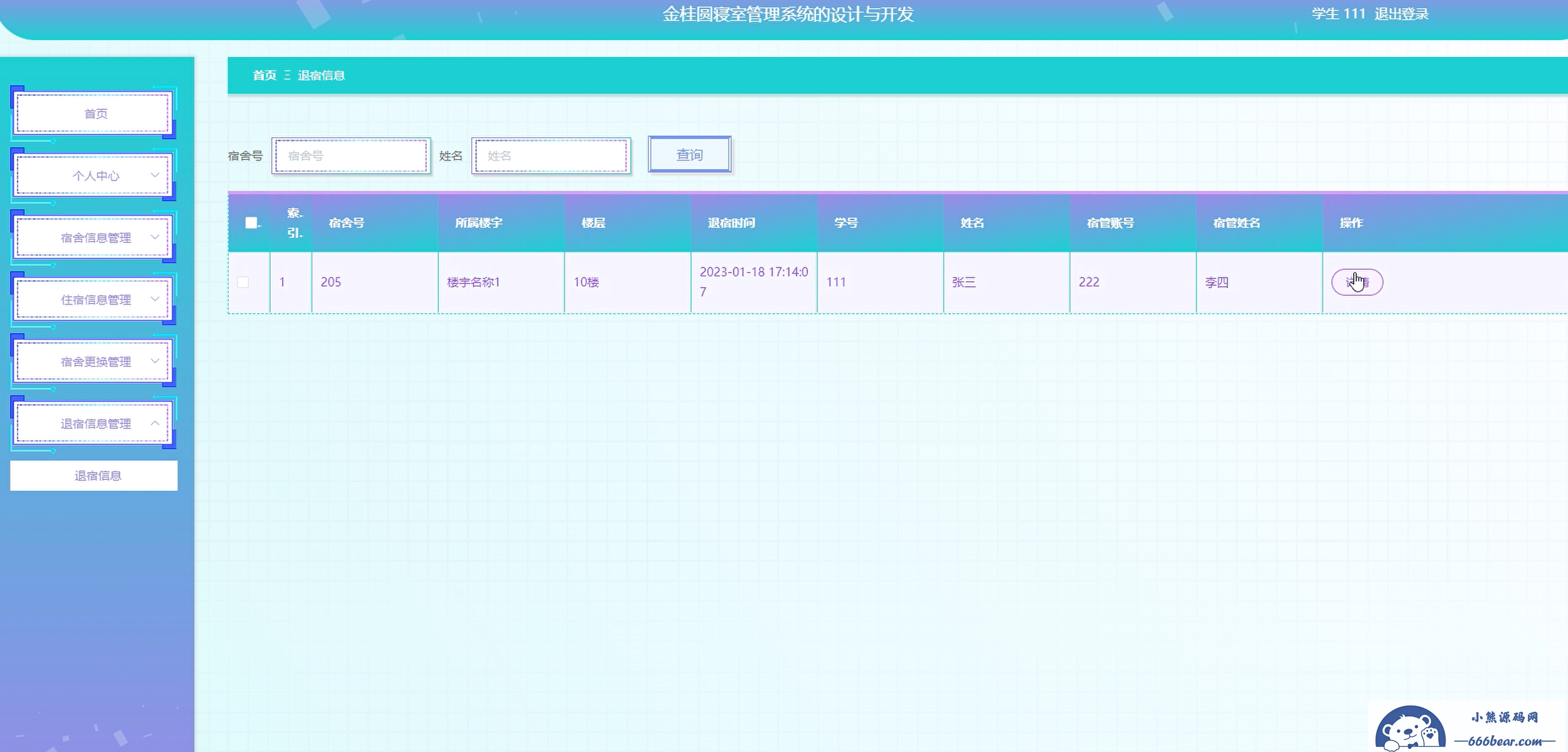The image size is (1568, 752).
Task: Check the row 1 checkbox for 205
Action: point(243,282)
